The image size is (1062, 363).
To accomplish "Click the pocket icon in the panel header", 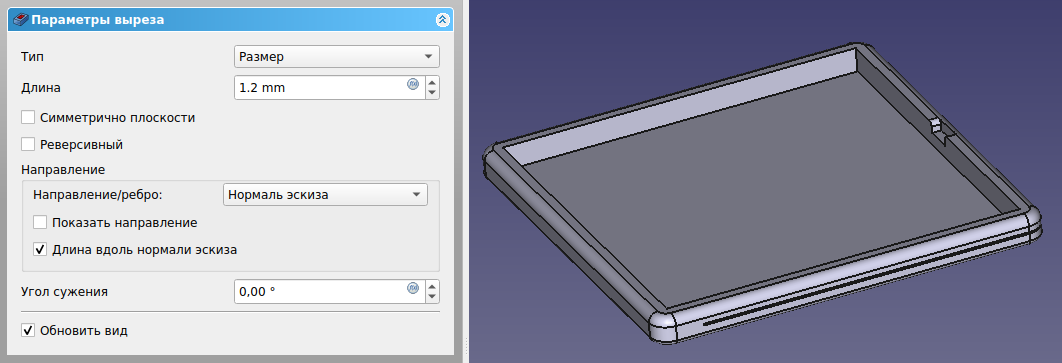I will 20,20.
